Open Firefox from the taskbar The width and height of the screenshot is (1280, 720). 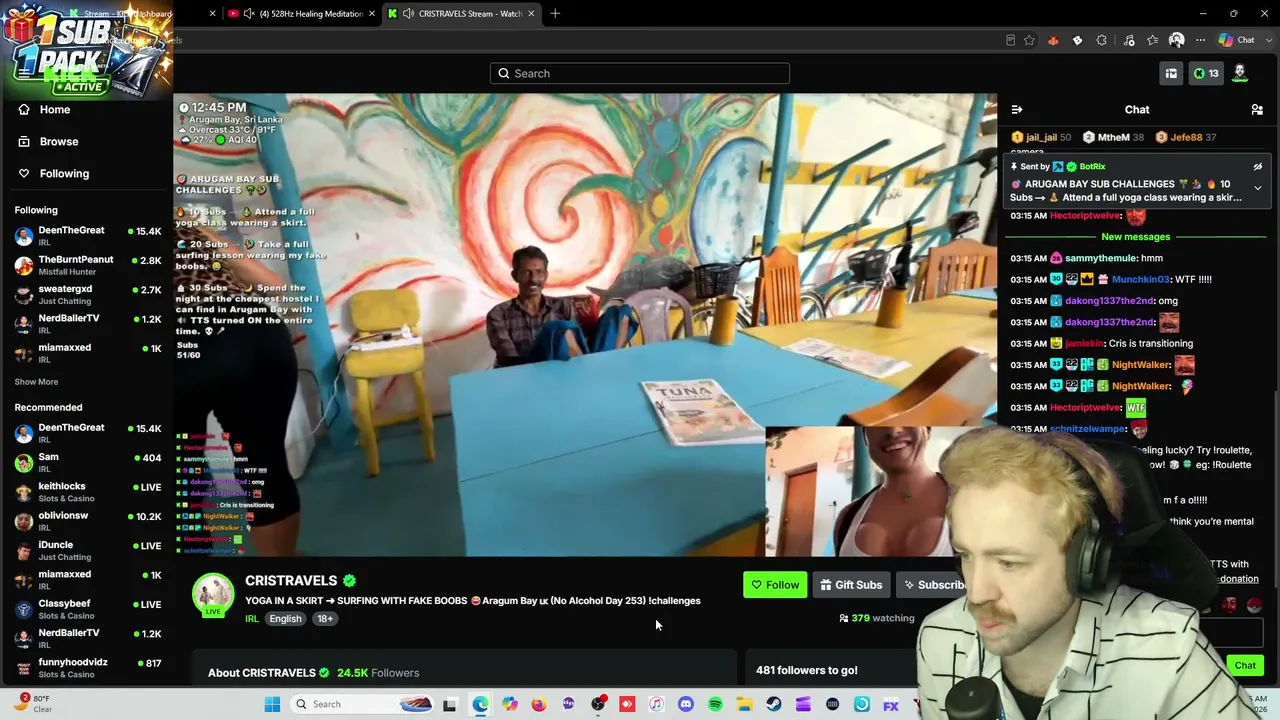click(539, 704)
